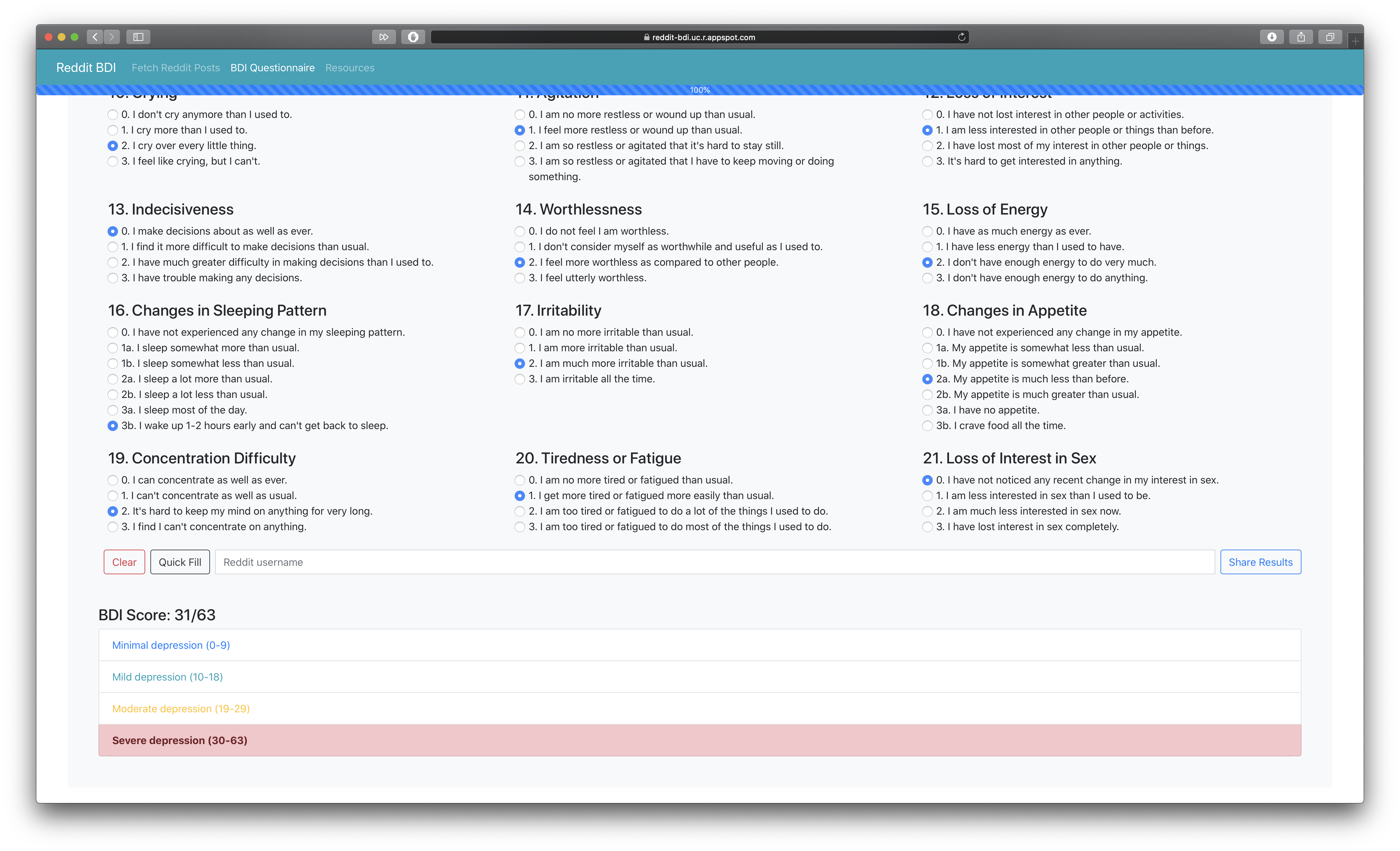Click the reload page icon in address bar

[x=961, y=37]
